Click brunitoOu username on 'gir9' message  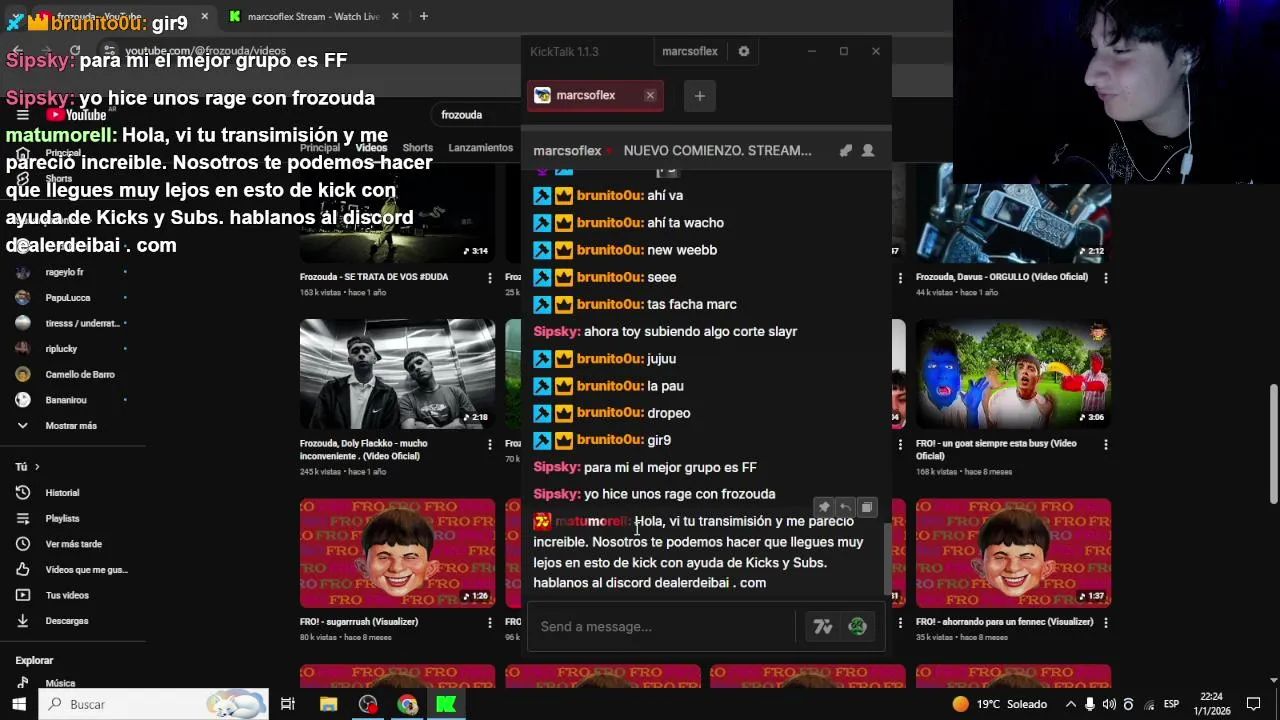coord(610,440)
